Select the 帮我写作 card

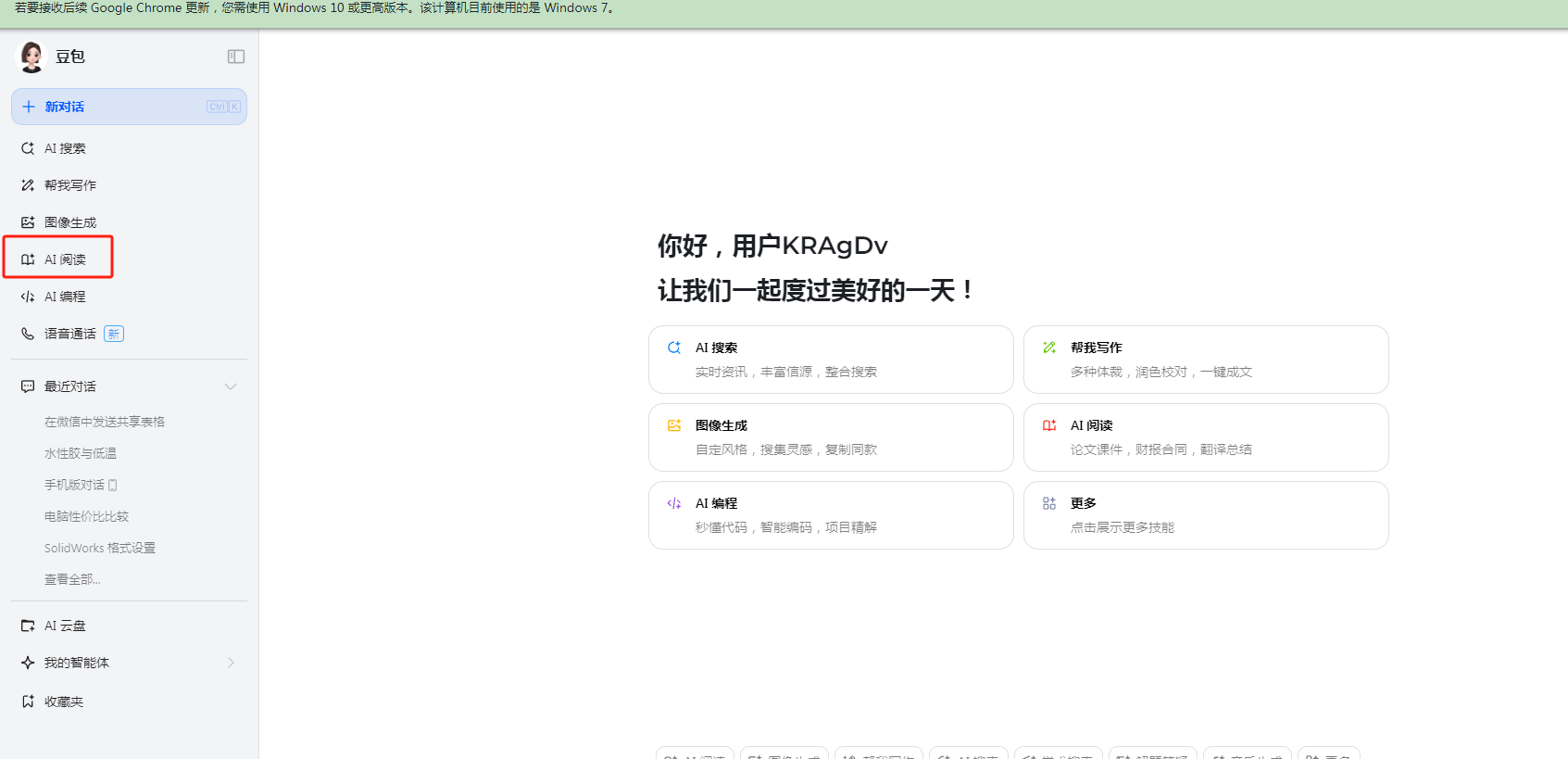click(x=1206, y=360)
